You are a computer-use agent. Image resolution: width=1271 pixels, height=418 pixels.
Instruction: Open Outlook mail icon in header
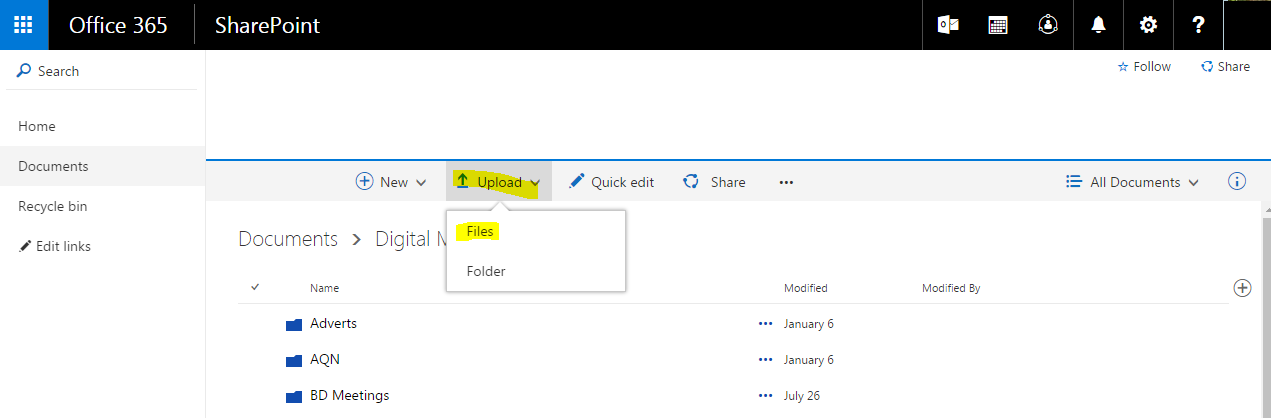coord(947,25)
